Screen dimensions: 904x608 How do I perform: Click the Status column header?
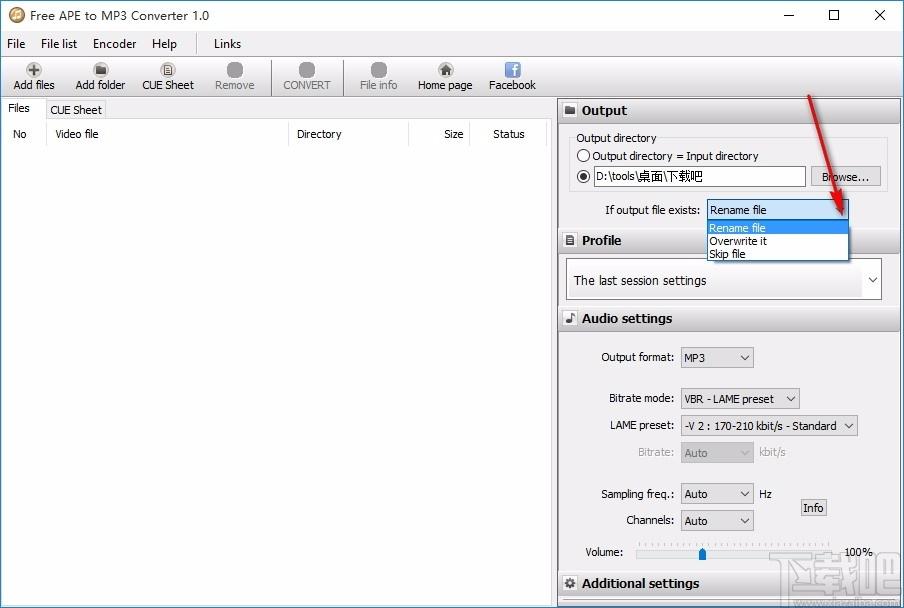pyautogui.click(x=508, y=134)
